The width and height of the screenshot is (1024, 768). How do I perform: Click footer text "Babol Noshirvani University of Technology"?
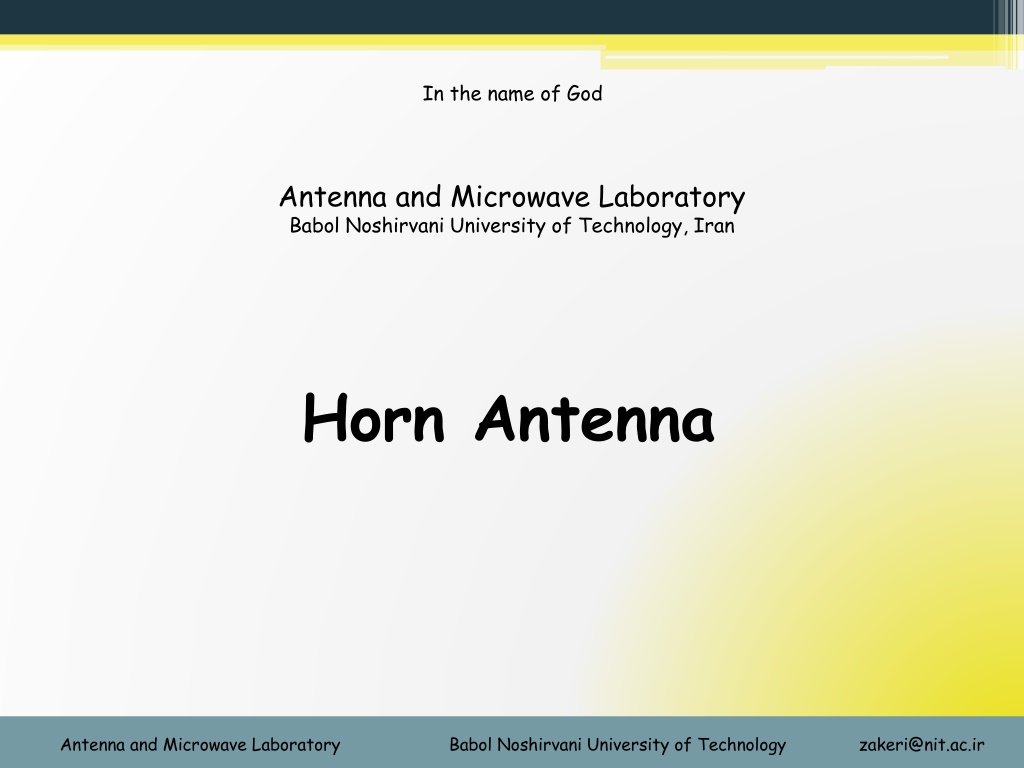(617, 744)
